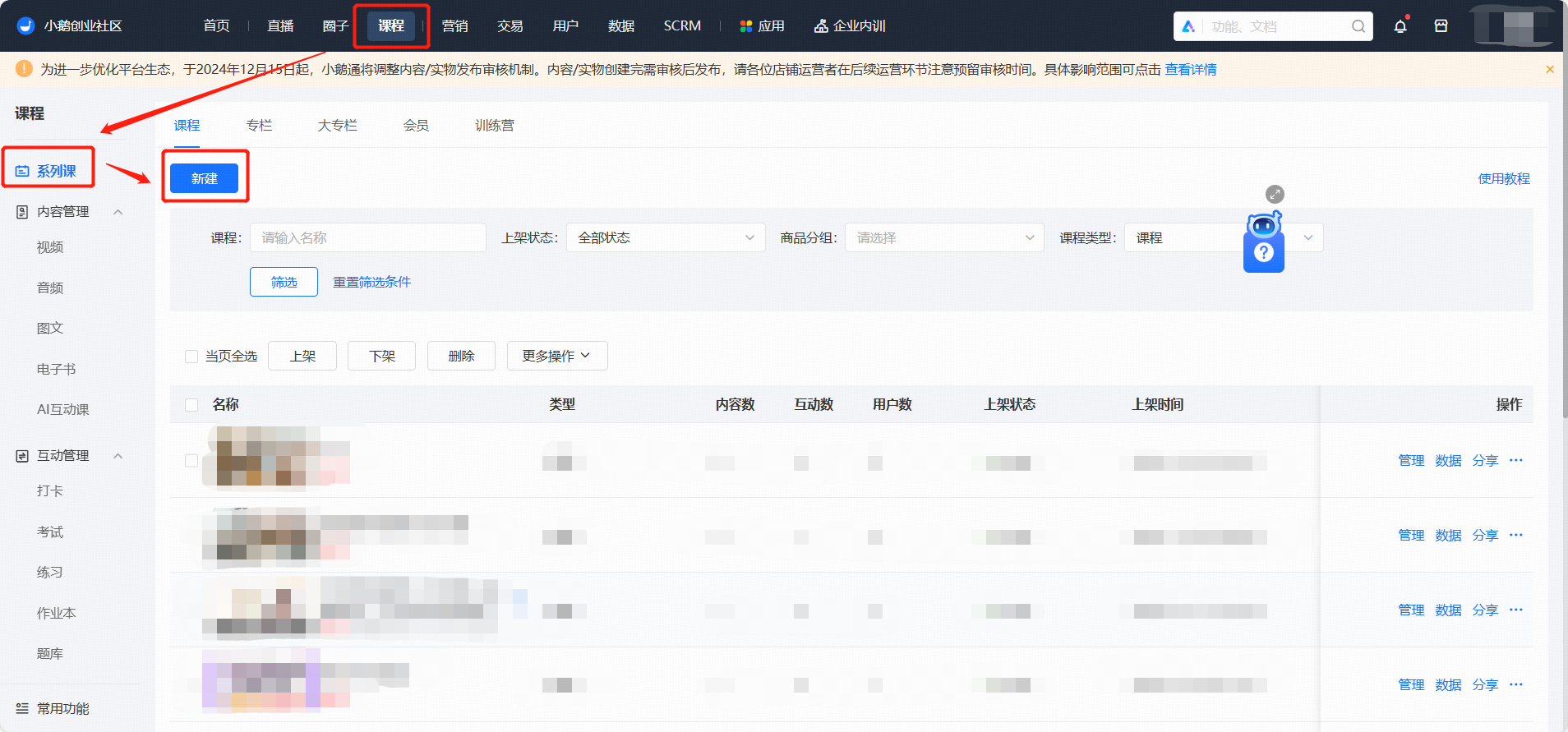Open 营销 in top navigation
This screenshot has width=1568, height=732.
point(455,26)
